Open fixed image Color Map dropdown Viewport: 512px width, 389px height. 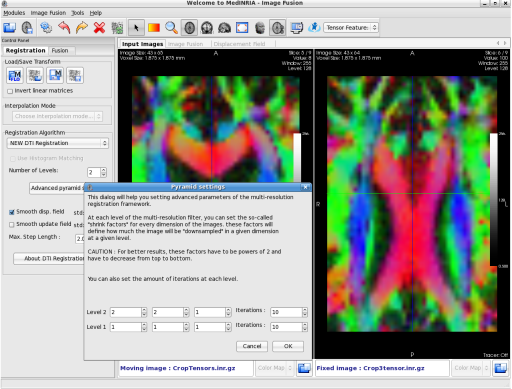point(471,368)
